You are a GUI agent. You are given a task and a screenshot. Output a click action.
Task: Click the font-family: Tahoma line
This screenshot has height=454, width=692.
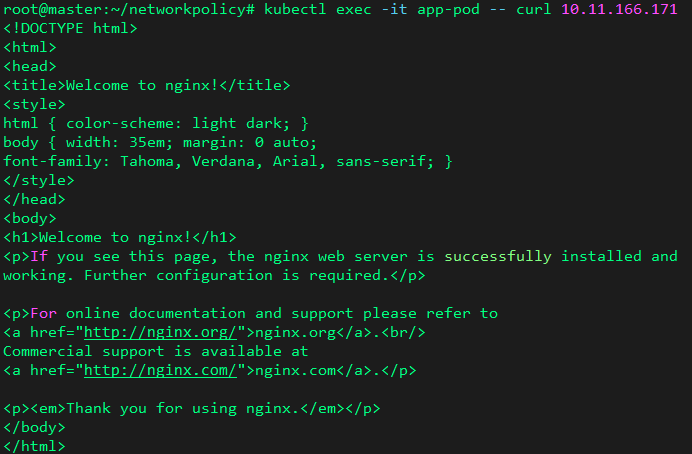click(228, 161)
